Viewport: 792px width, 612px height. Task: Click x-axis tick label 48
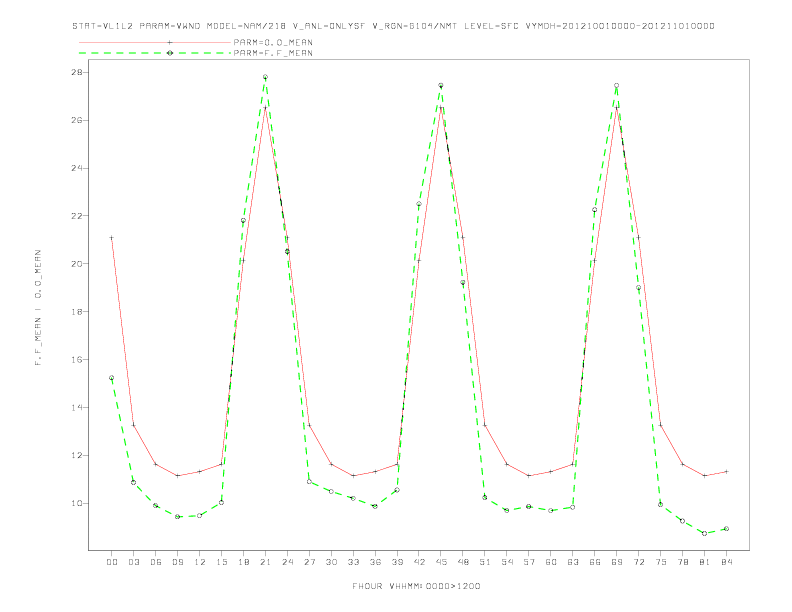463,562
